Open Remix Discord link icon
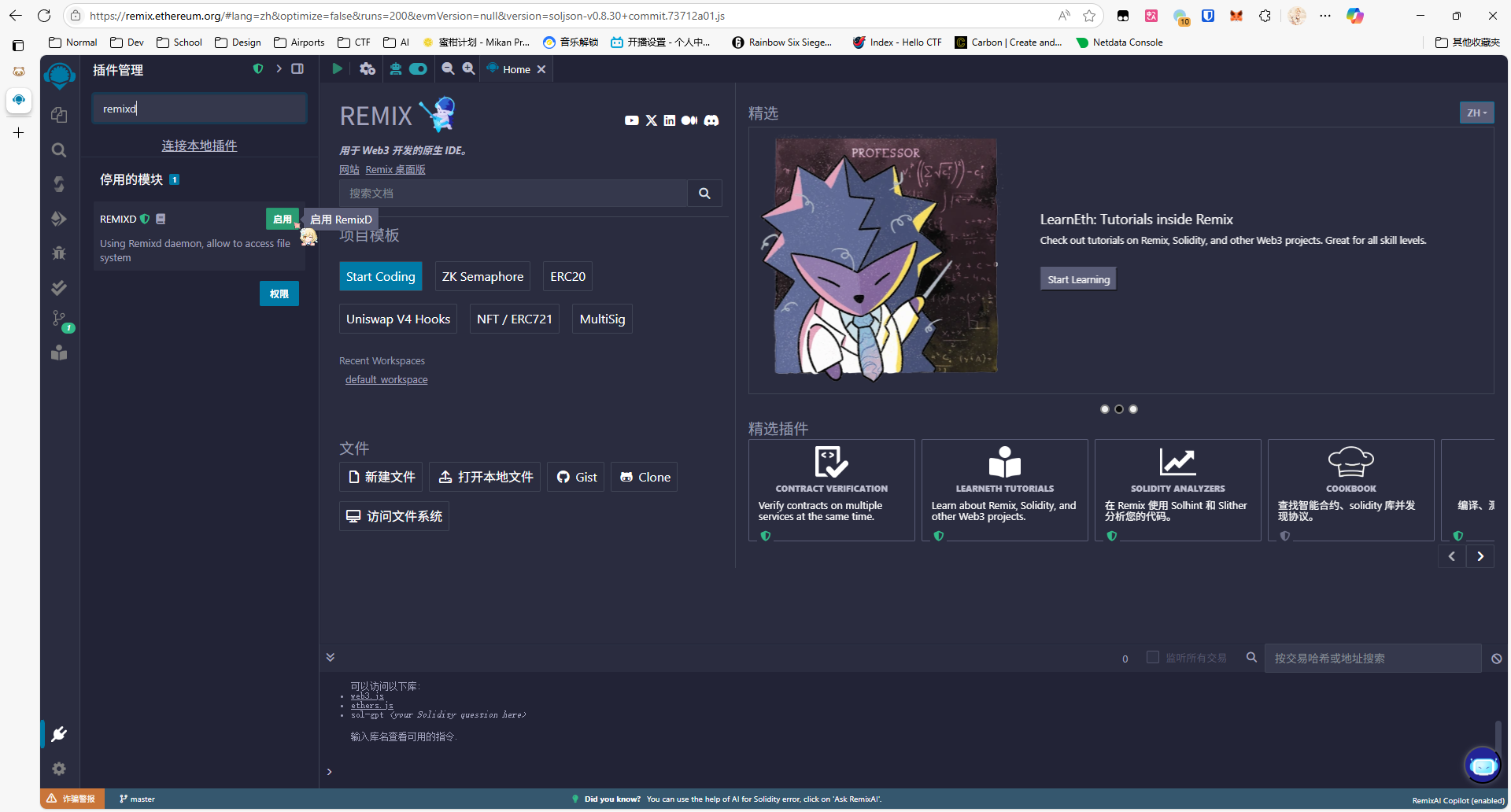 click(711, 120)
